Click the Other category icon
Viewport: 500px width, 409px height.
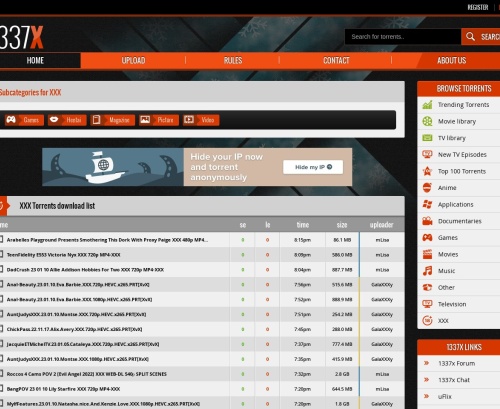click(427, 287)
